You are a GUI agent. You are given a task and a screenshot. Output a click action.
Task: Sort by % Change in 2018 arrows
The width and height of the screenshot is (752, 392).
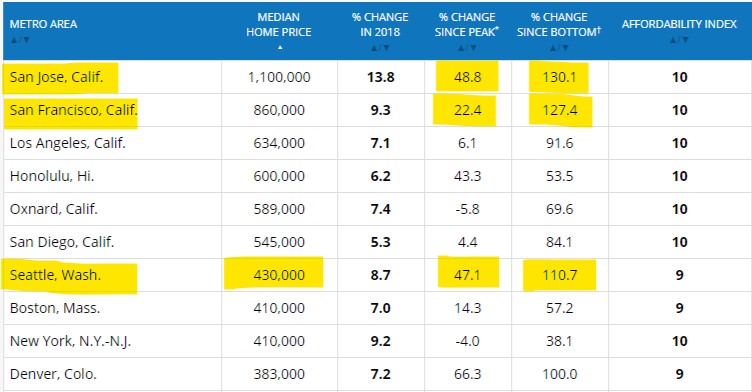(x=380, y=48)
